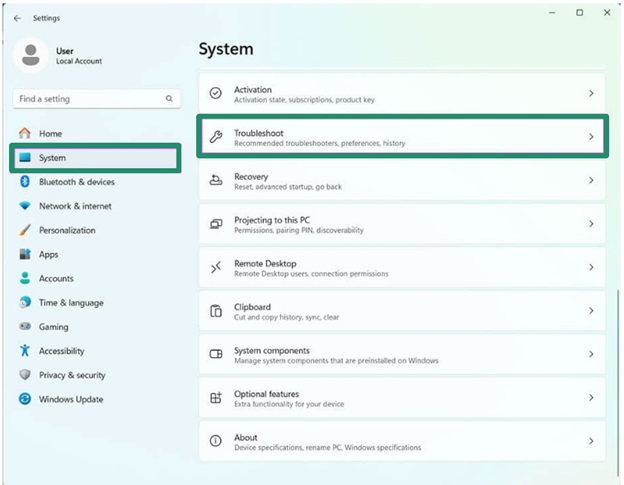Open Network & internet settings
624x485 pixels.
click(x=75, y=206)
